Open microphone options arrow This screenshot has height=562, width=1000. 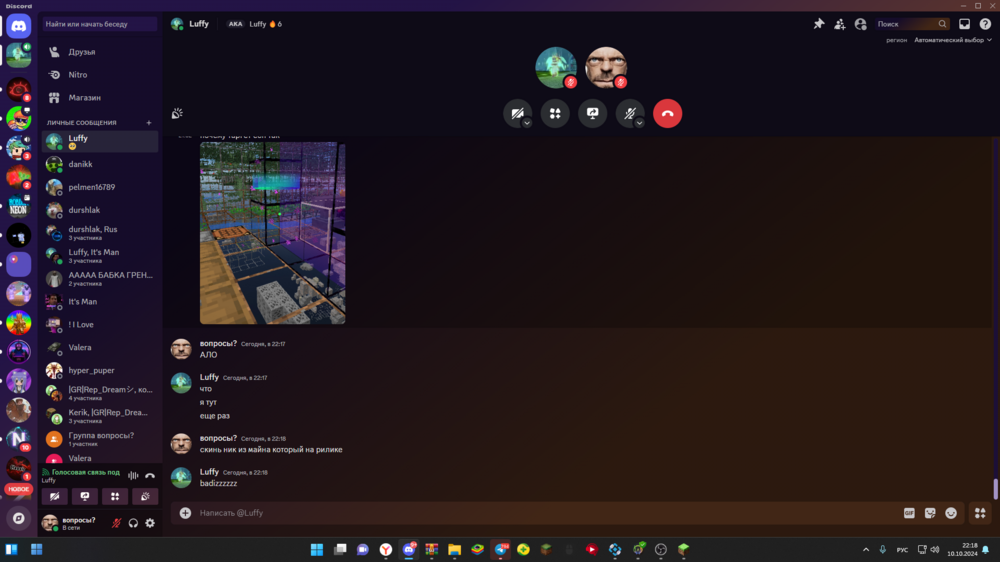(639, 123)
